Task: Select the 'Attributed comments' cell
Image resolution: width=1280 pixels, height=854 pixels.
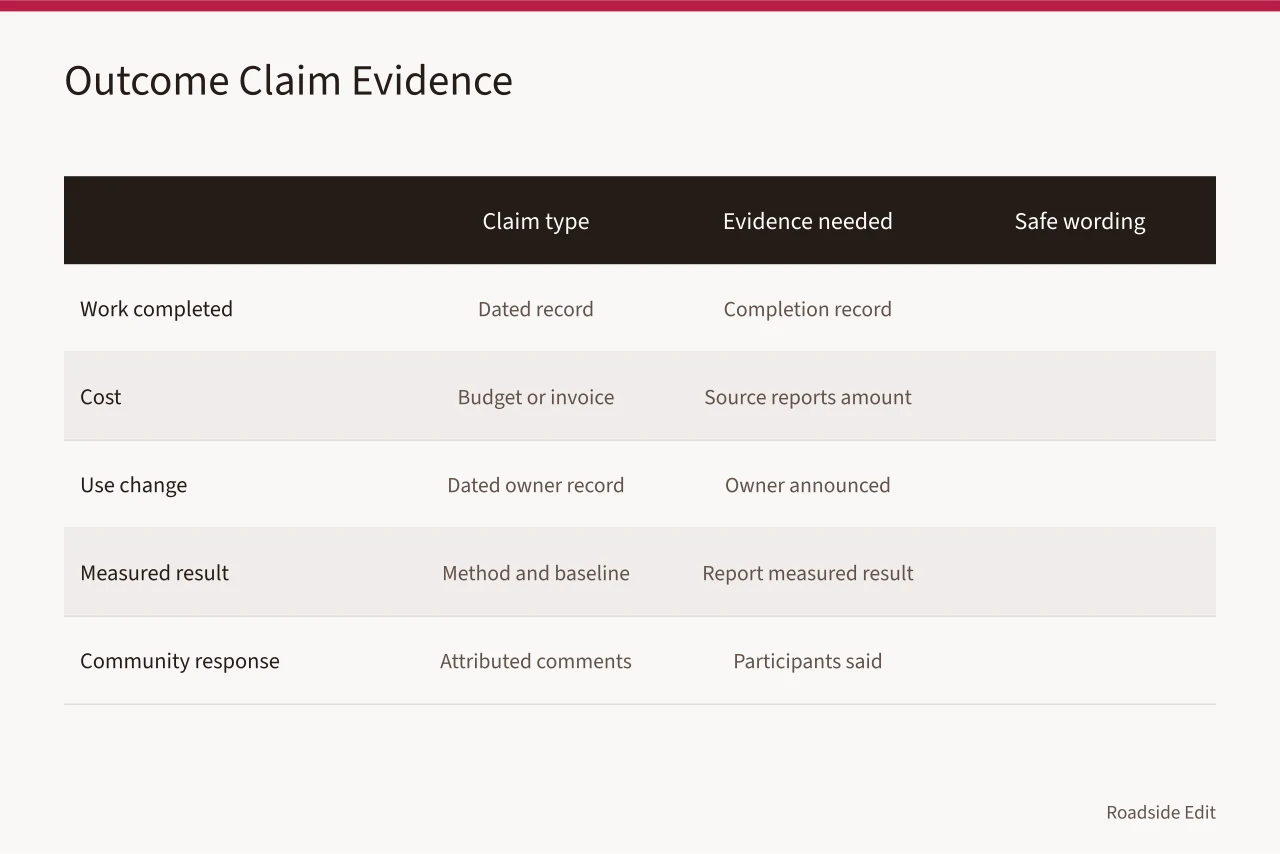Action: [536, 661]
